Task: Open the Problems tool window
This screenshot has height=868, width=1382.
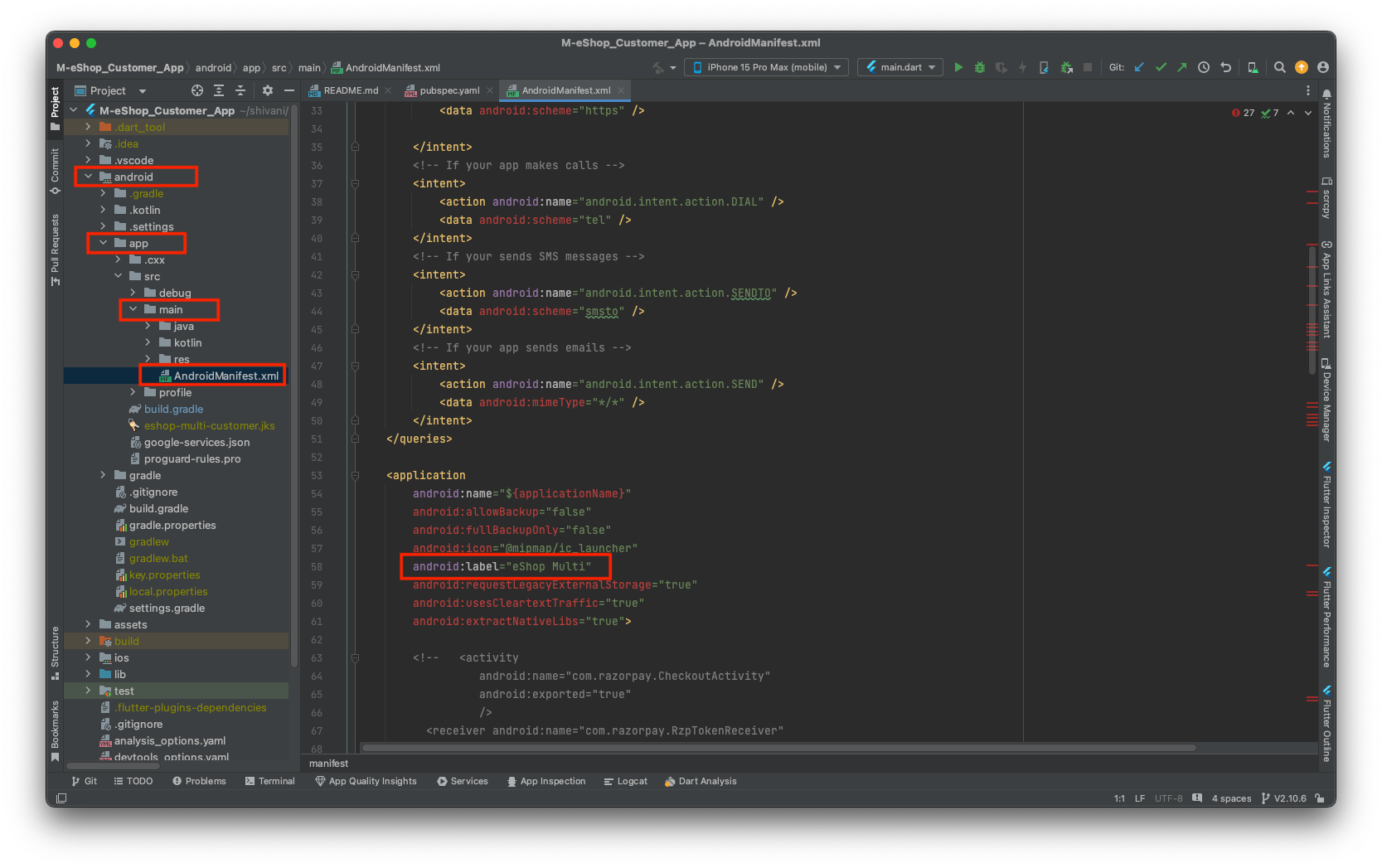Action: click(199, 781)
